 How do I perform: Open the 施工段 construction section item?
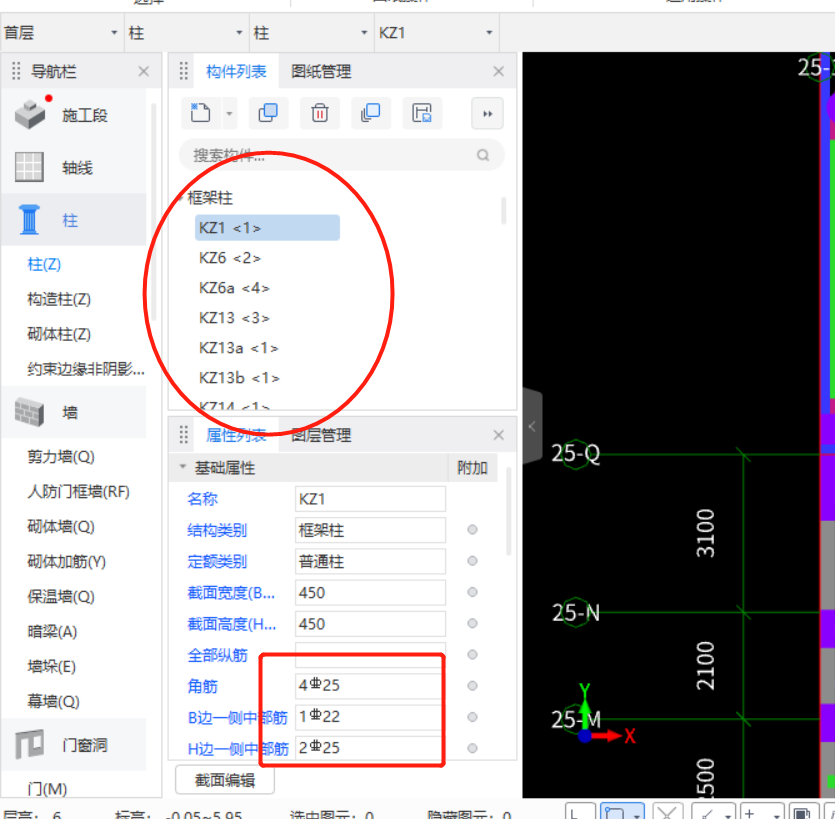pos(74,115)
